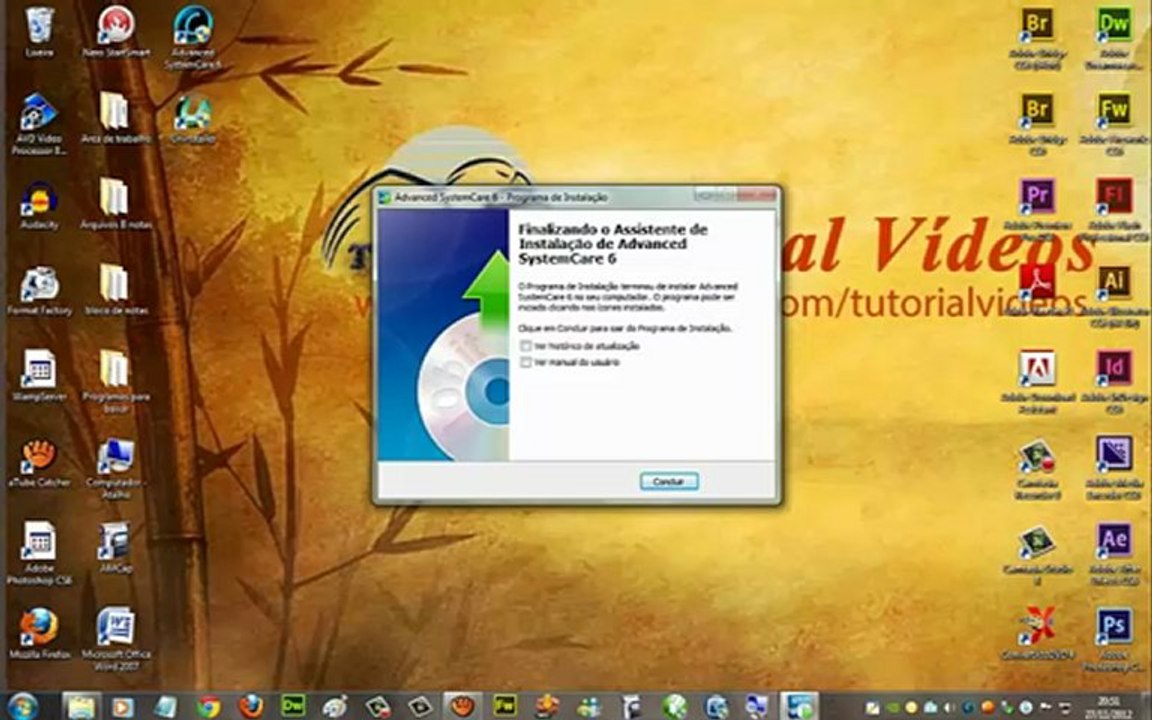Select Adobe After Effects Ae desktop icon
The width and height of the screenshot is (1152, 720).
1114,554
